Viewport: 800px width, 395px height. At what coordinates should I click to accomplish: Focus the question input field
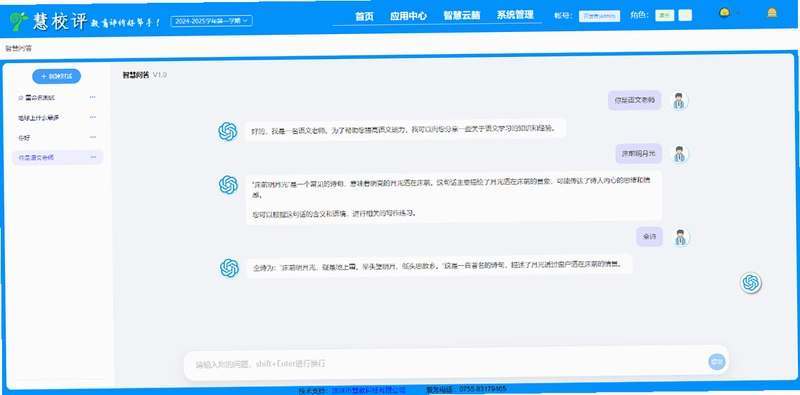[x=449, y=363]
